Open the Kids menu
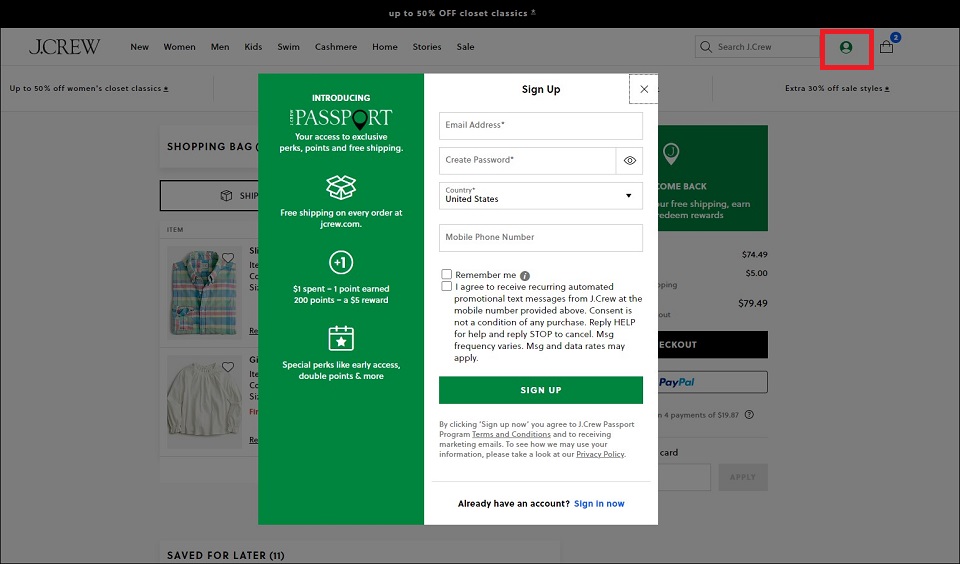 (x=253, y=47)
